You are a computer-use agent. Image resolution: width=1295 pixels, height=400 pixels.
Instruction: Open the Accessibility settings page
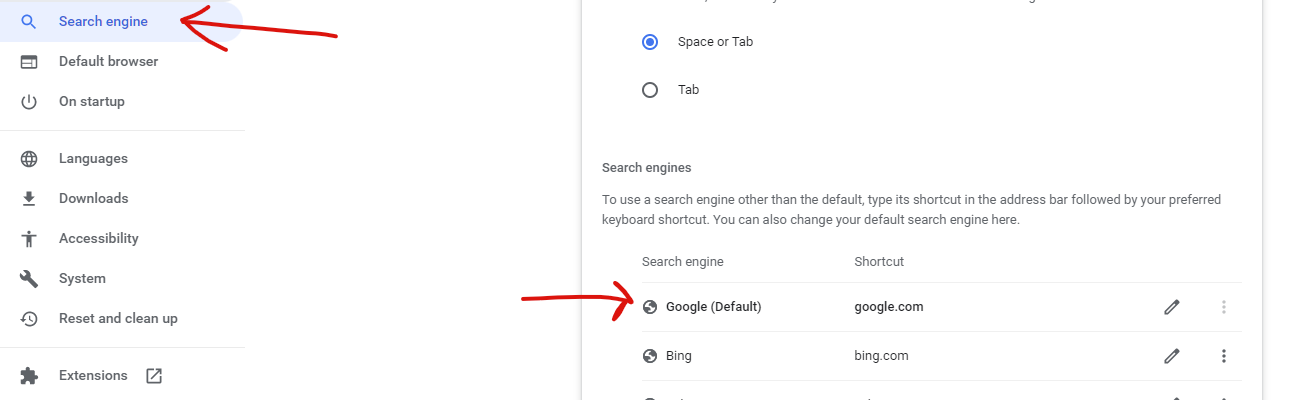click(98, 239)
